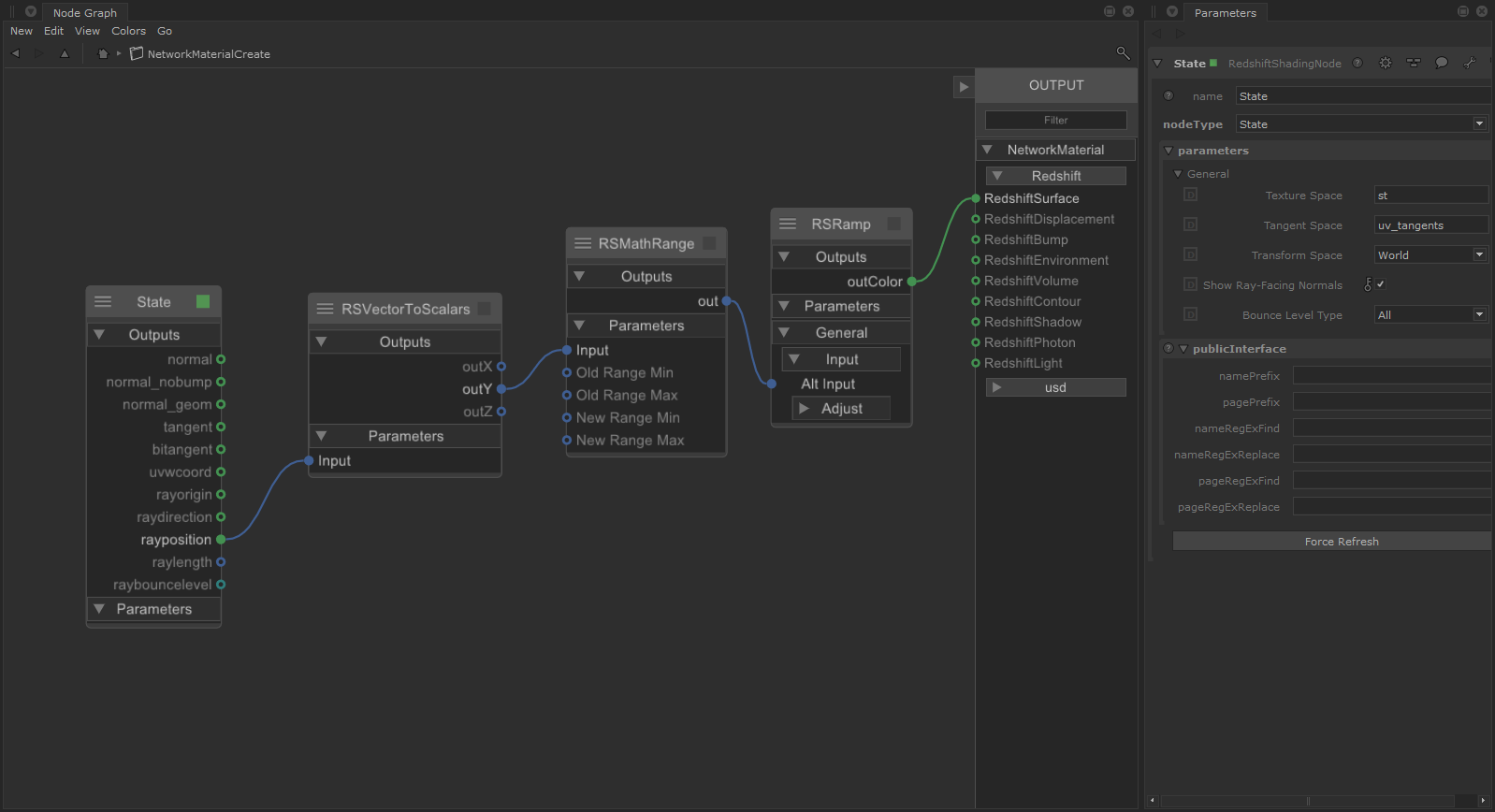Click the wrench icon in Parameters header
Viewport: 1495px width, 812px height.
[1470, 64]
